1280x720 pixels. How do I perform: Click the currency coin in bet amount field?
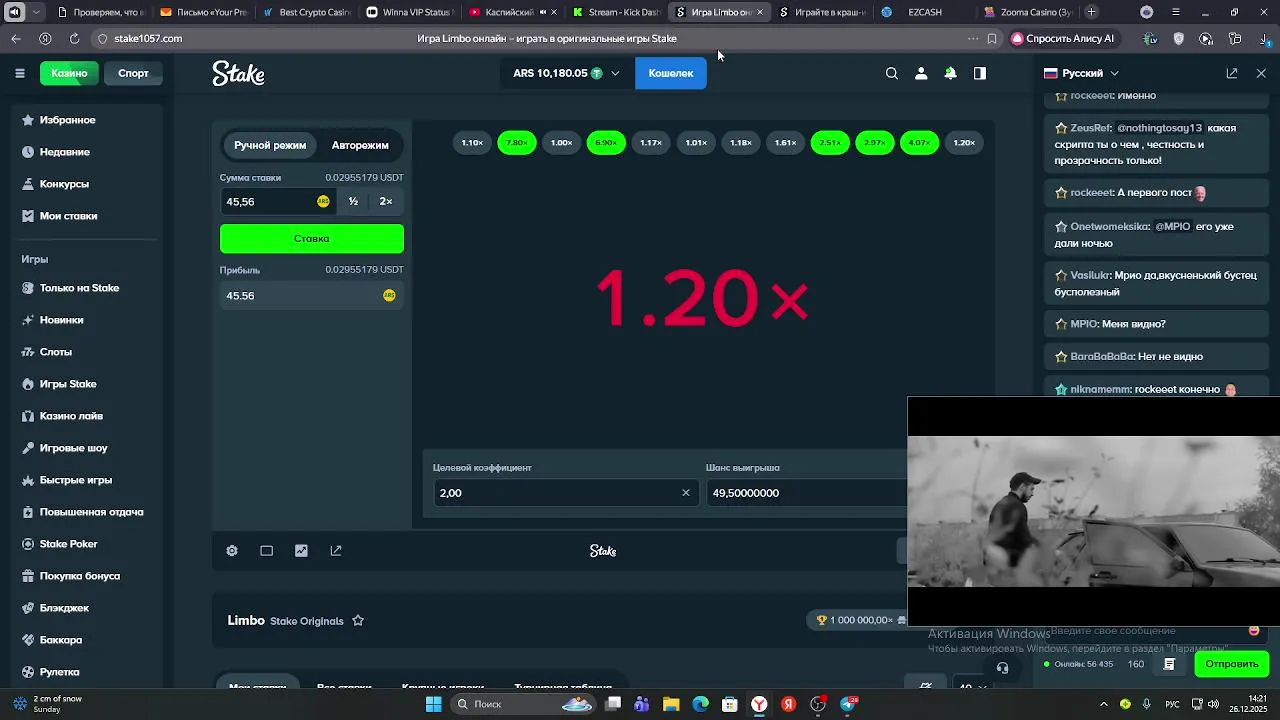point(323,201)
